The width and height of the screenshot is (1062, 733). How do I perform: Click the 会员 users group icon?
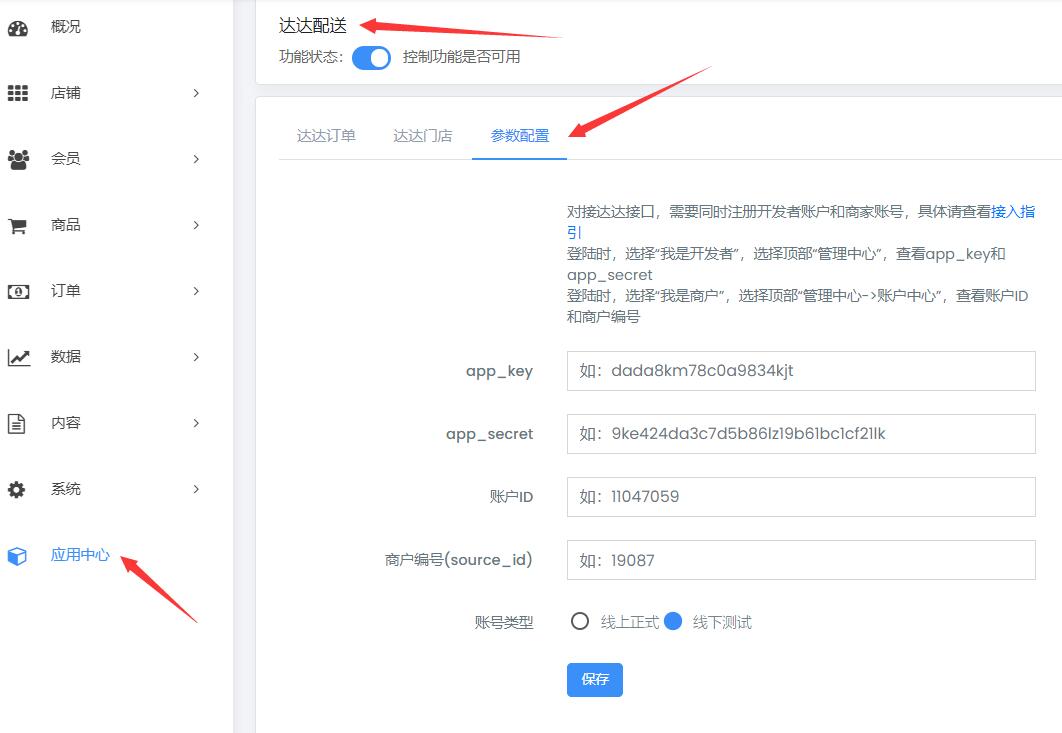[x=18, y=159]
